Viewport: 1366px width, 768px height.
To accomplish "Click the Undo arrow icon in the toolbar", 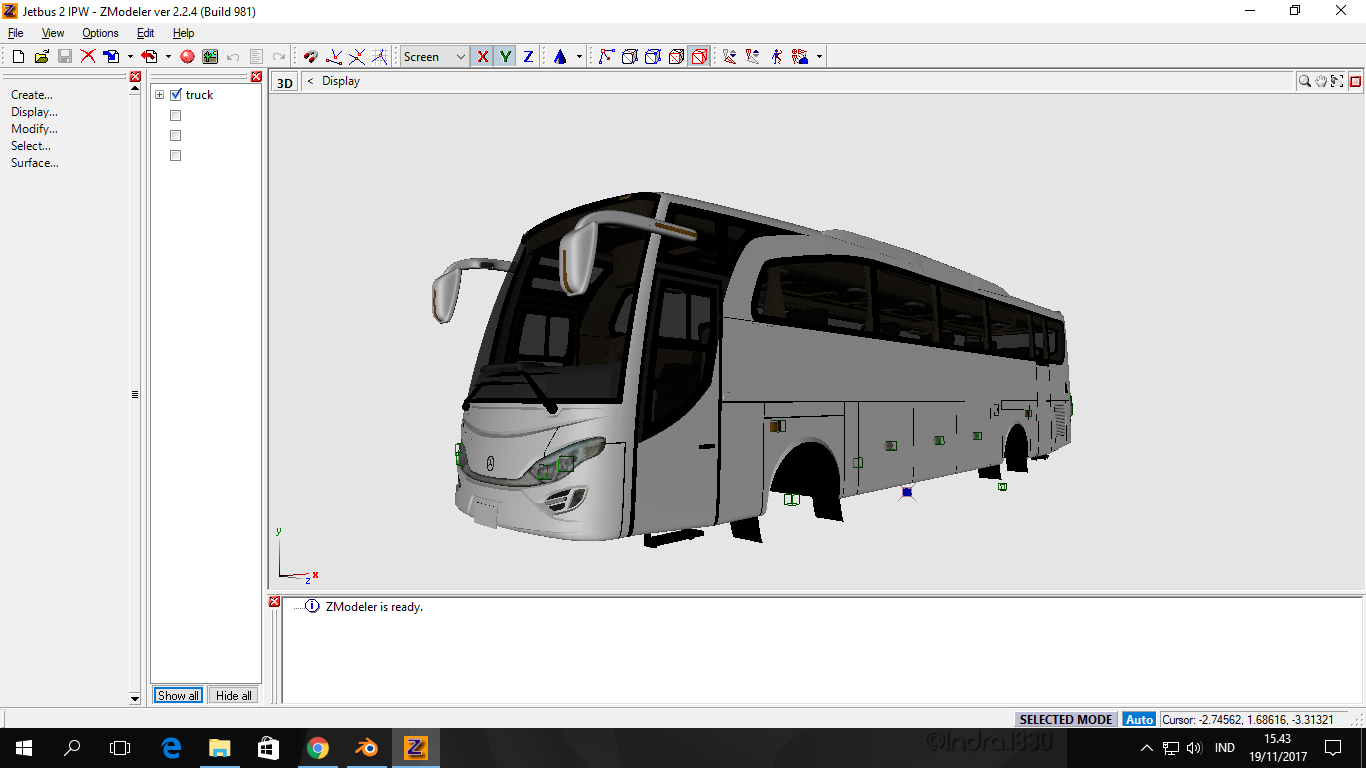I will (232, 57).
